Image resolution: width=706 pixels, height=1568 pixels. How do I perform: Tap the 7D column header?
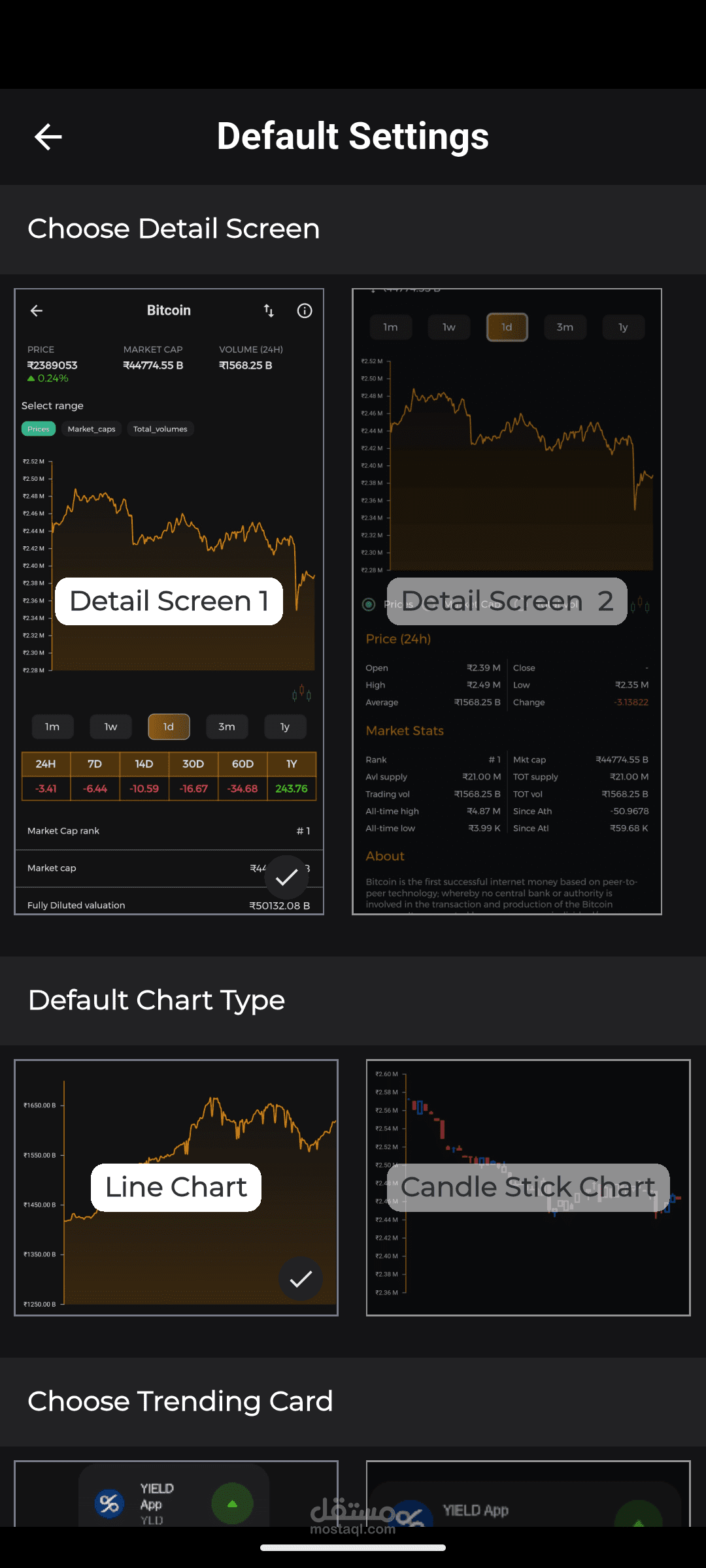tap(95, 764)
